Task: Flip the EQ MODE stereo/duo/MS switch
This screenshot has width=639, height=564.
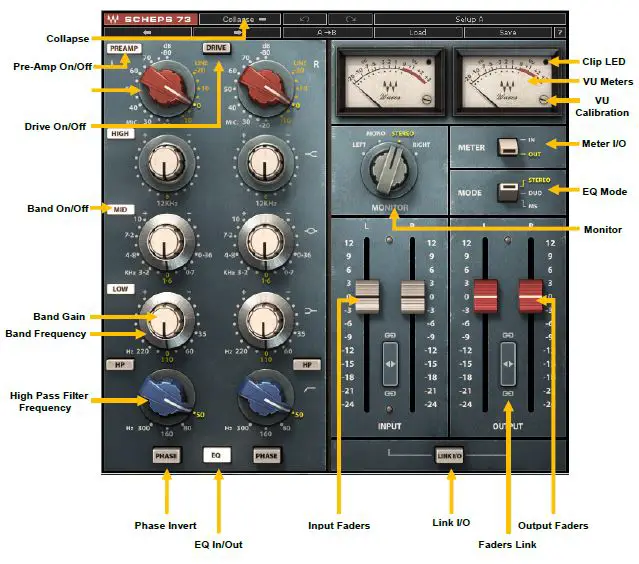Action: [x=508, y=192]
